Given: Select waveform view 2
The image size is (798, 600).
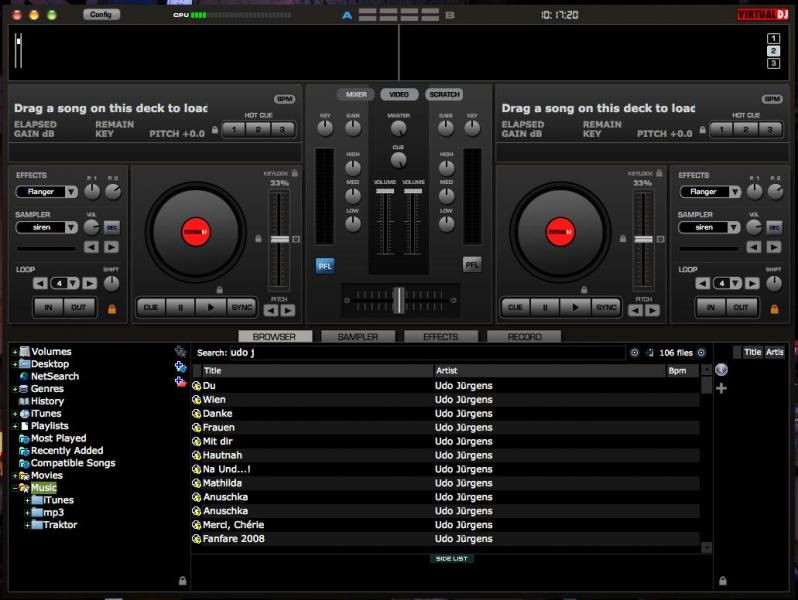Looking at the screenshot, I should pyautogui.click(x=773, y=51).
